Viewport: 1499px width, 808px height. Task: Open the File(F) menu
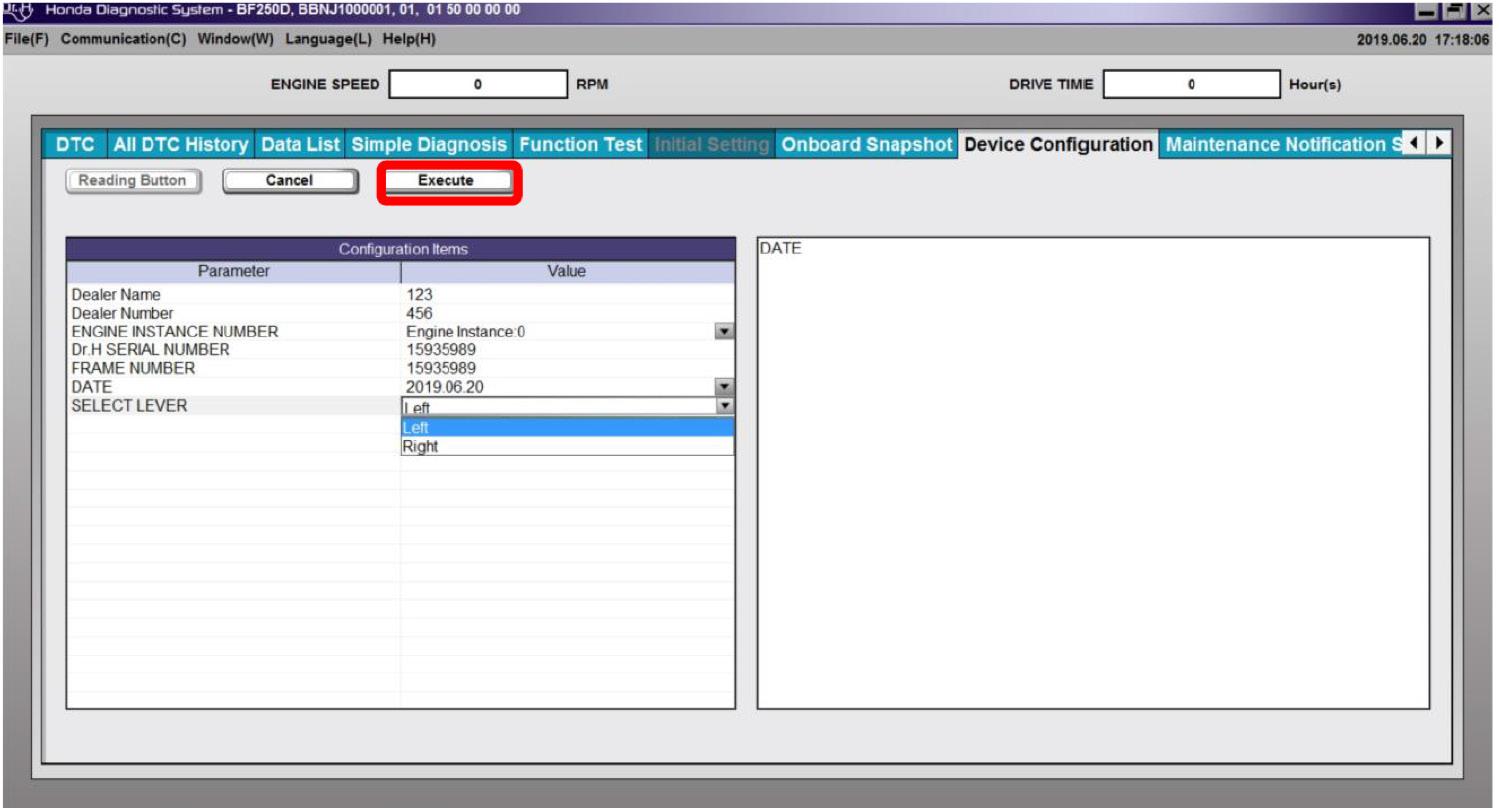tap(28, 39)
